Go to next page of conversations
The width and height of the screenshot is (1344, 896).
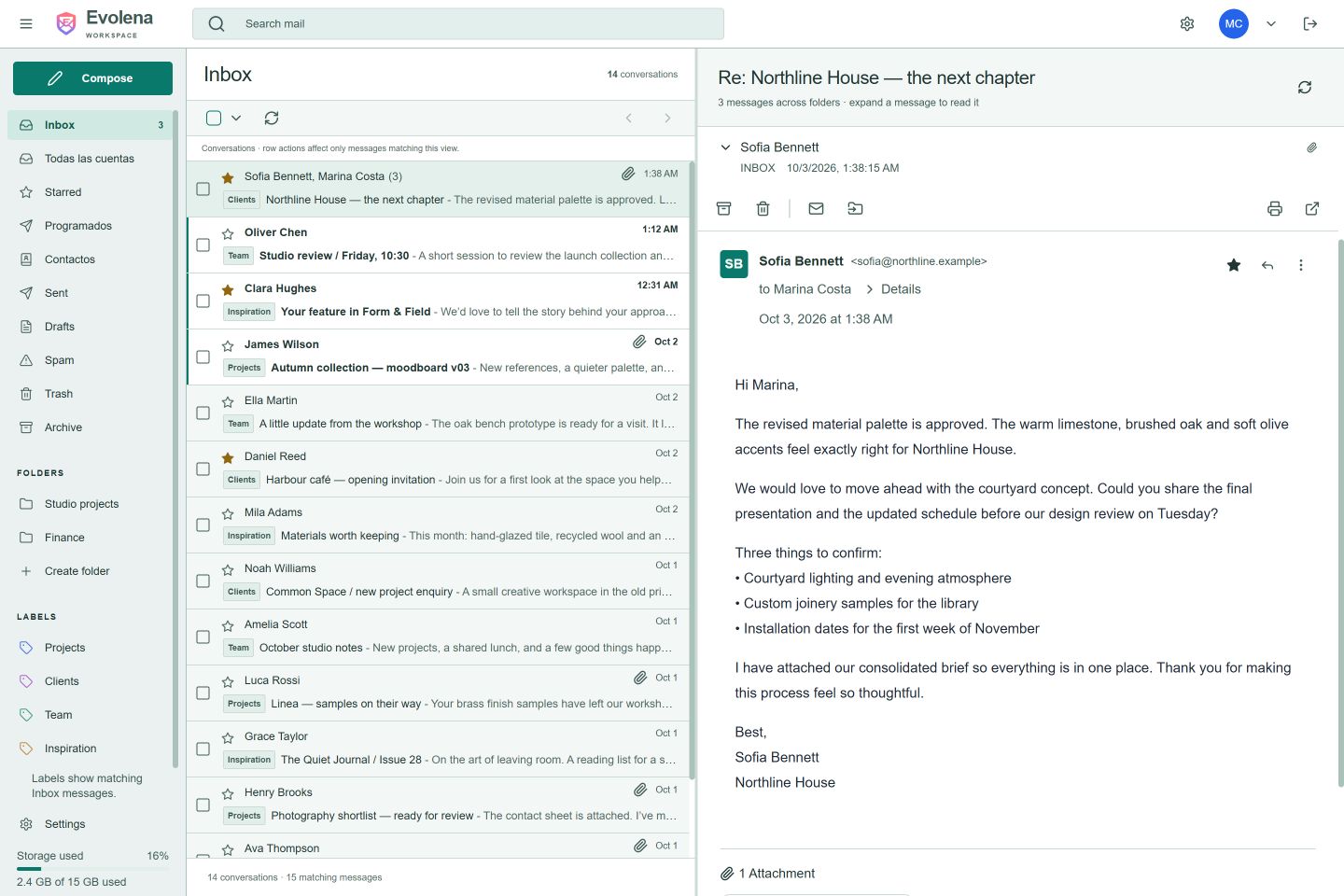(x=667, y=118)
